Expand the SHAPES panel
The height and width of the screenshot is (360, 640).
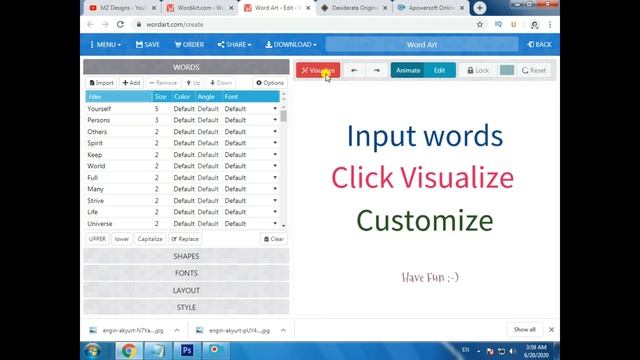click(x=186, y=256)
